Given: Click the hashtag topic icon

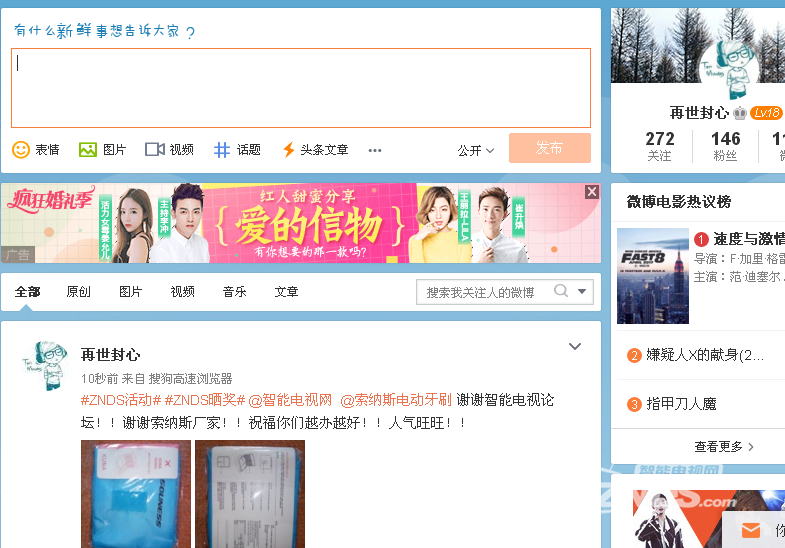Looking at the screenshot, I should click(x=222, y=149).
